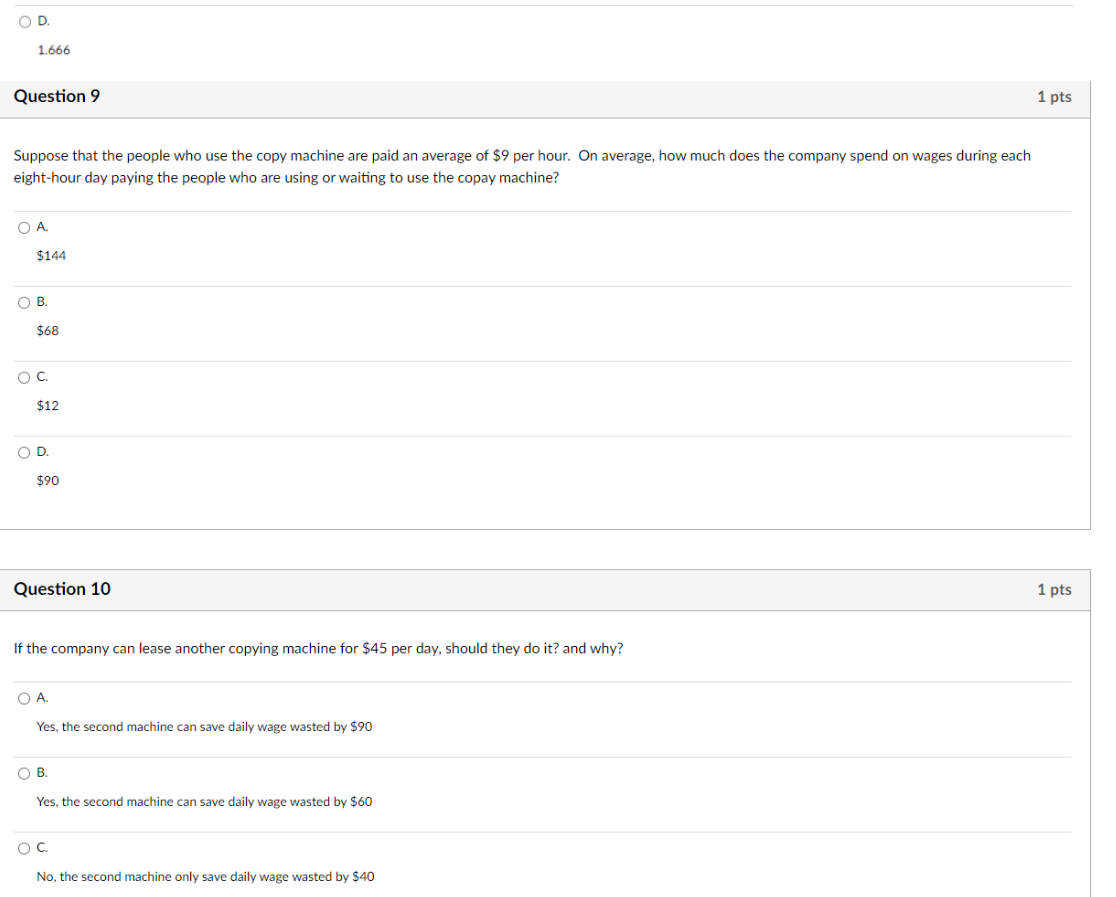Click the Question 9 heading
Viewport: 1116px width, 897px height.
pyautogui.click(x=57, y=96)
